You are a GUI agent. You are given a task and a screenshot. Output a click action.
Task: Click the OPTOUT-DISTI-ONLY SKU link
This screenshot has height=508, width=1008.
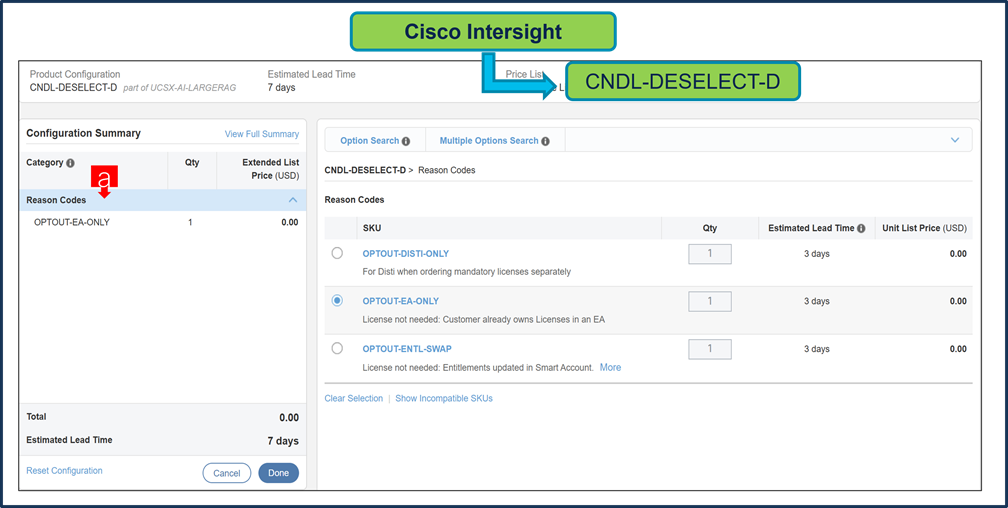tap(405, 254)
